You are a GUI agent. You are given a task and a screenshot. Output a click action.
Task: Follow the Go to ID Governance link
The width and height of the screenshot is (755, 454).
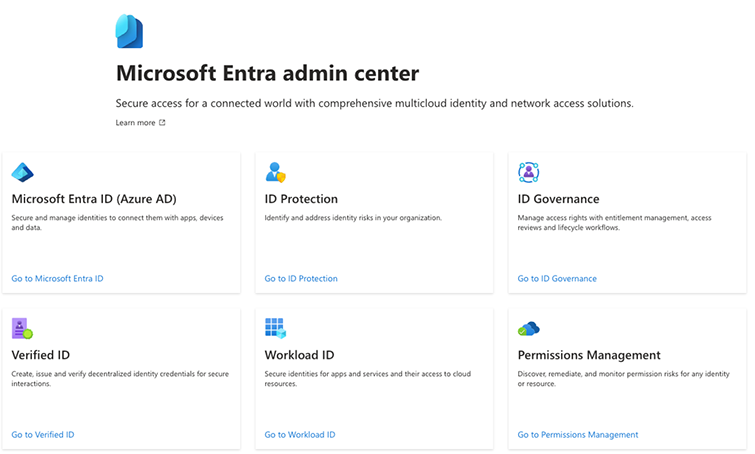point(557,279)
